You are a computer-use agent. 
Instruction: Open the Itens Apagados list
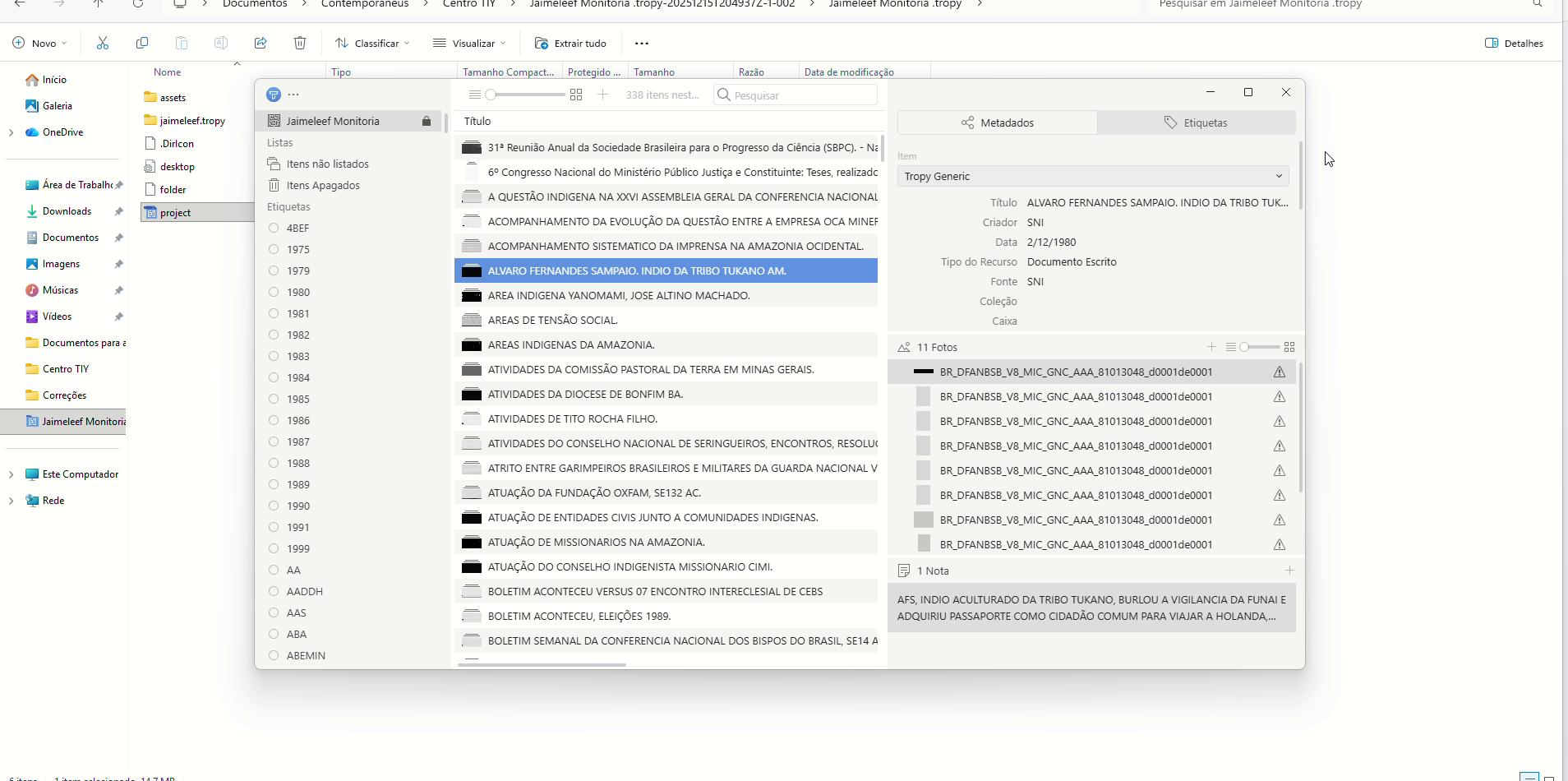point(322,185)
